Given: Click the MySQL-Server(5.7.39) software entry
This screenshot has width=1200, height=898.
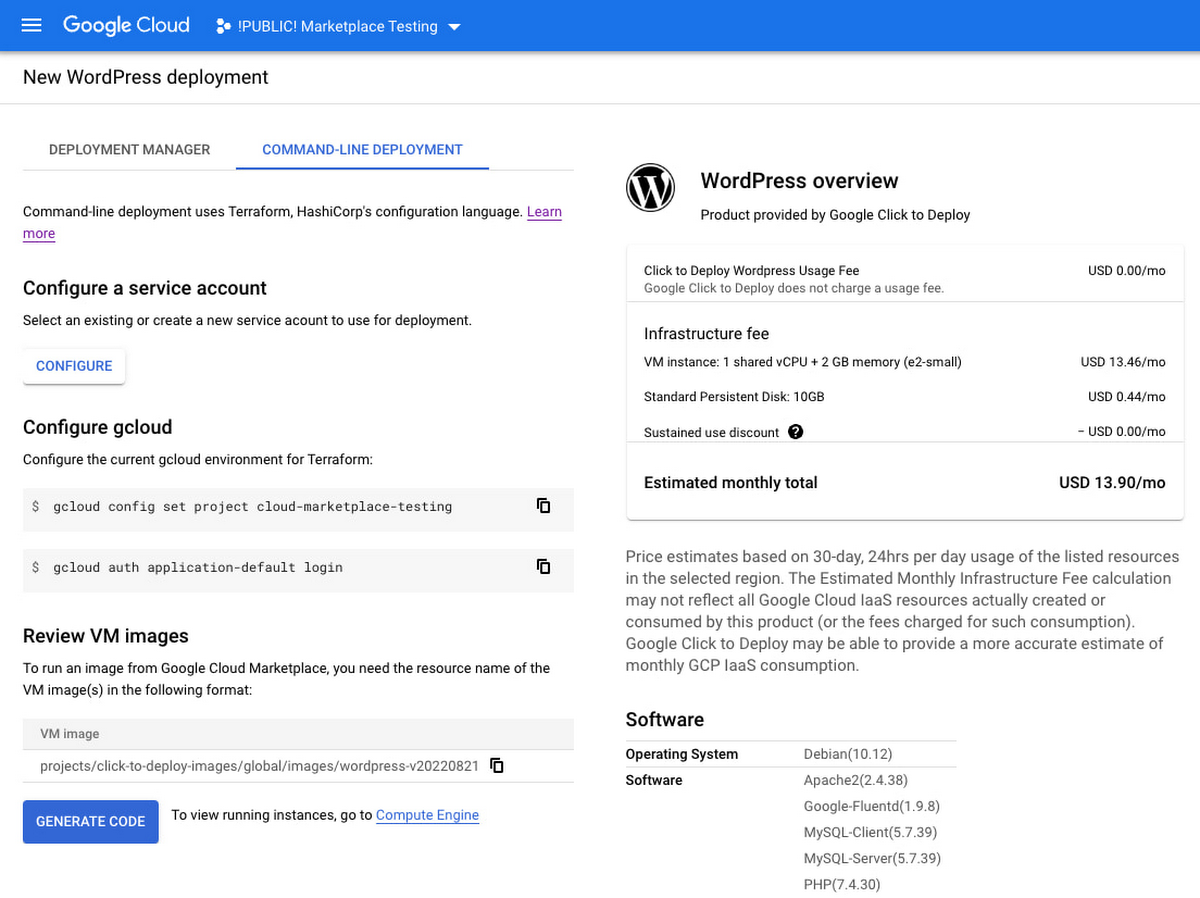Looking at the screenshot, I should pos(873,858).
